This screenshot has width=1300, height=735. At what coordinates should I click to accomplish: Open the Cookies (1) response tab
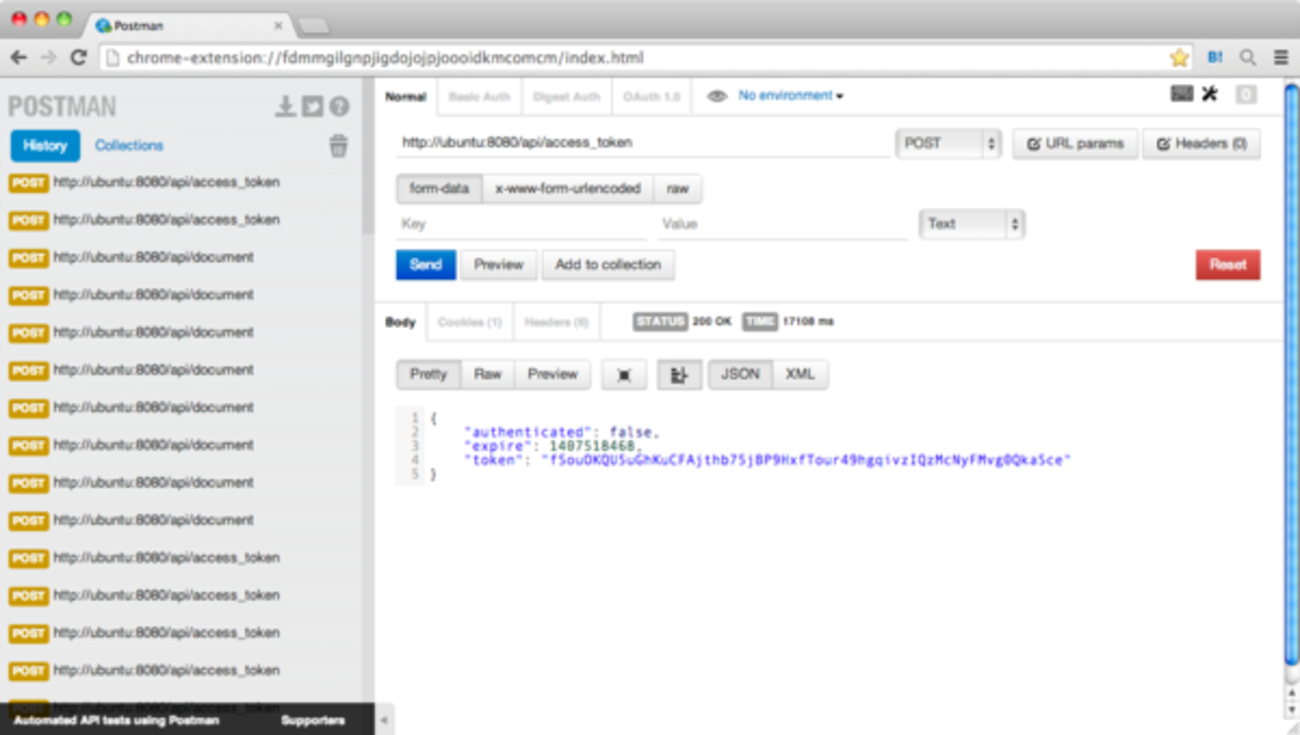point(470,322)
